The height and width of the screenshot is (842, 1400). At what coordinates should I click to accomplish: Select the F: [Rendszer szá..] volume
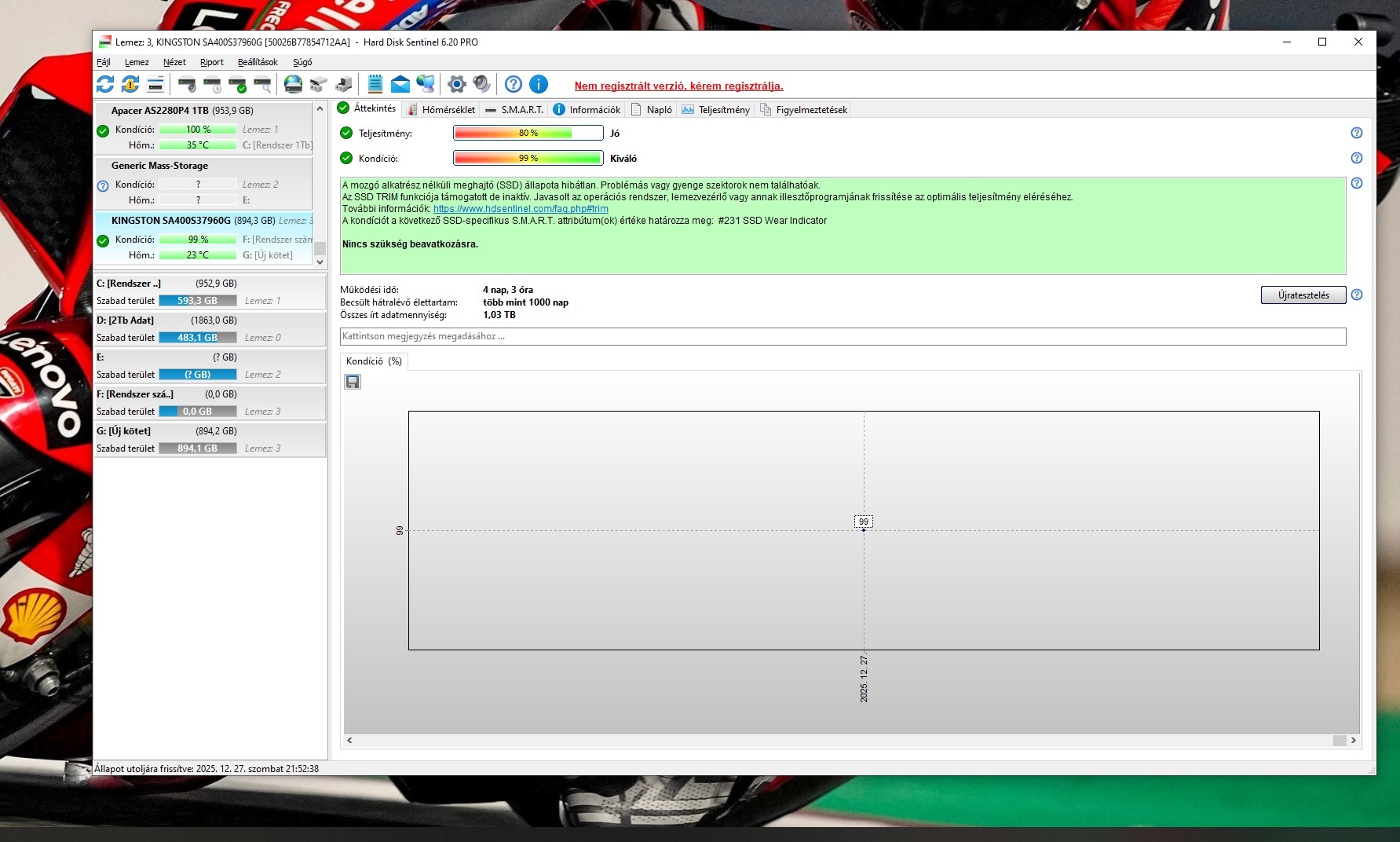[x=210, y=402]
